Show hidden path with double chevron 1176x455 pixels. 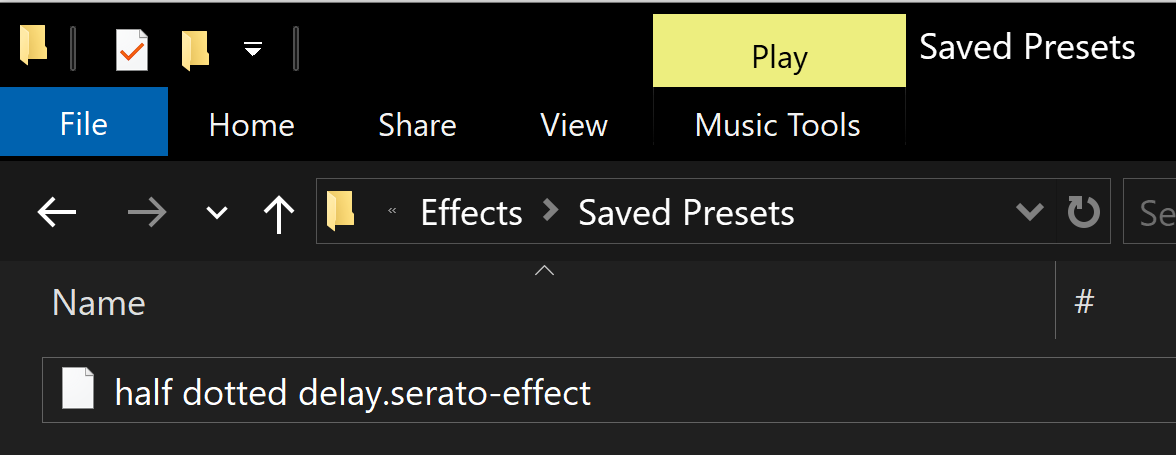point(392,211)
